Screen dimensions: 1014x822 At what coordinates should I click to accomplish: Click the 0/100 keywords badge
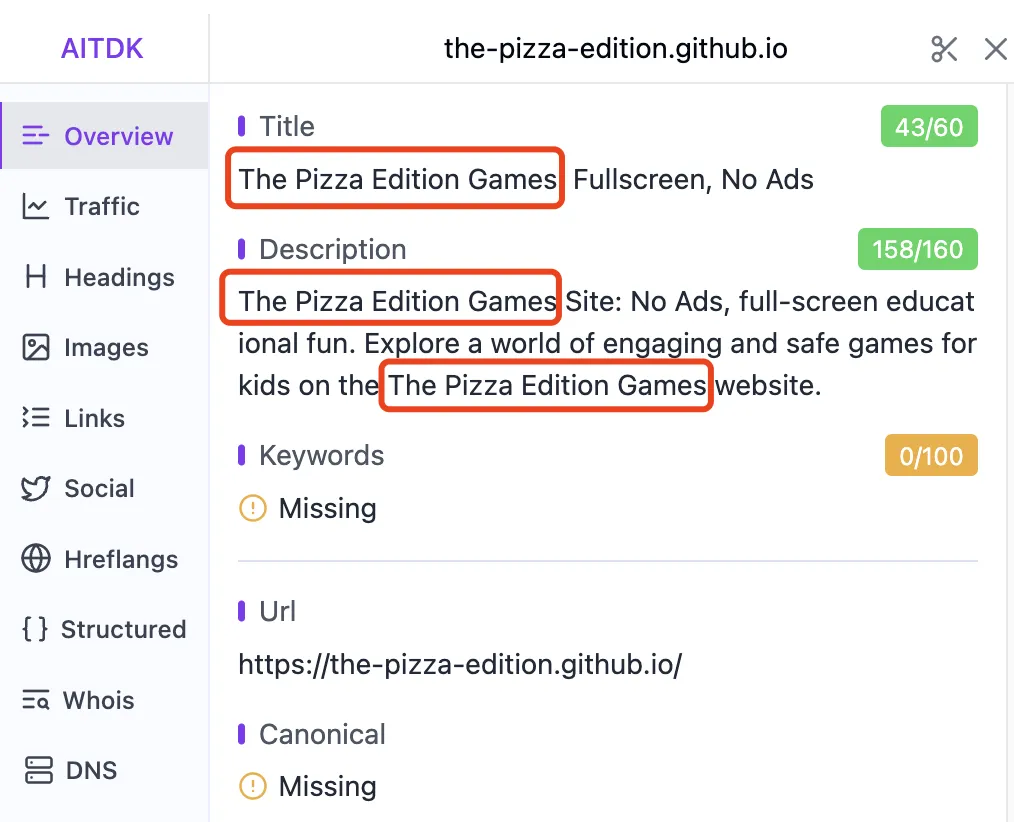click(931, 456)
